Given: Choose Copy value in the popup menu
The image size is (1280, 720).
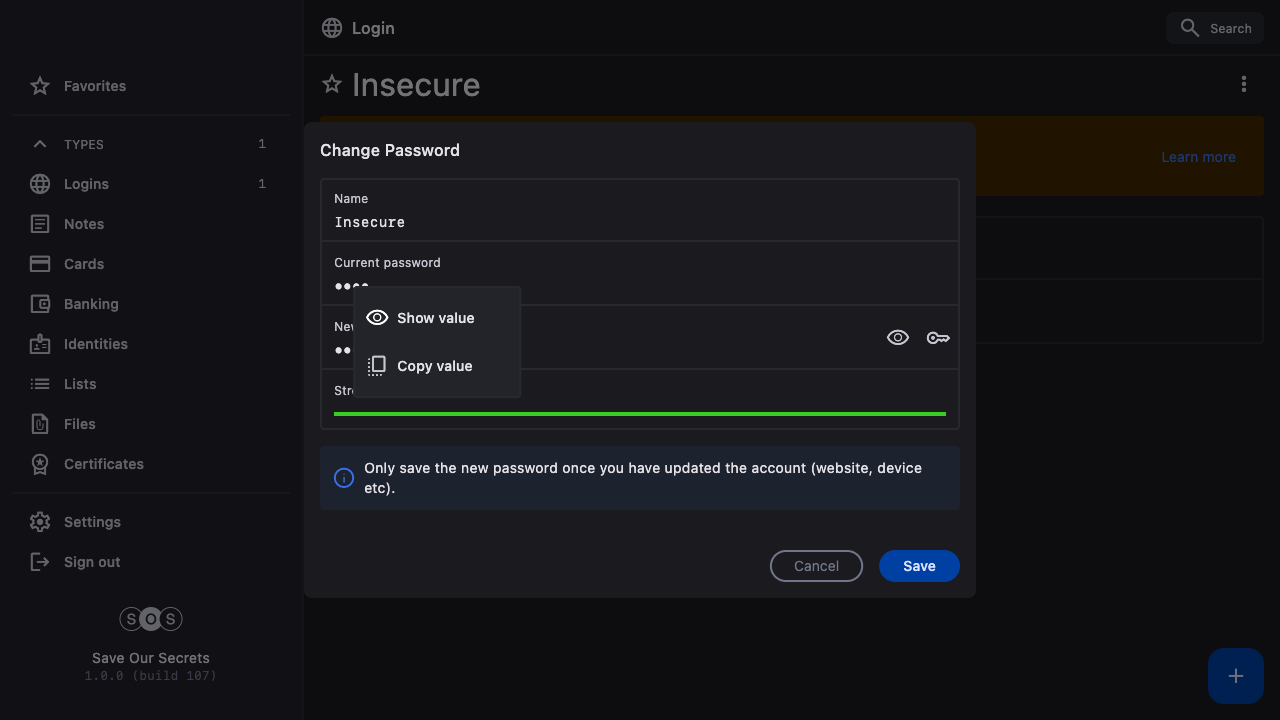Looking at the screenshot, I should [x=436, y=366].
